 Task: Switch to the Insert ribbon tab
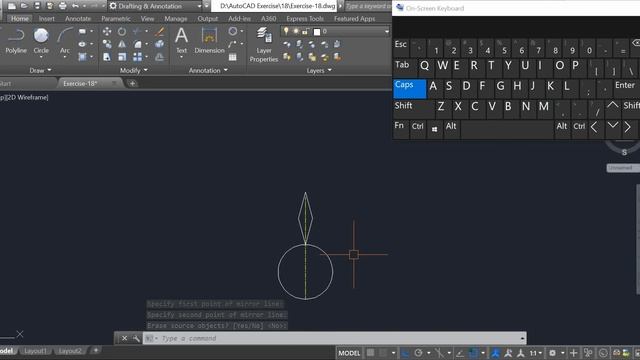[x=47, y=18]
